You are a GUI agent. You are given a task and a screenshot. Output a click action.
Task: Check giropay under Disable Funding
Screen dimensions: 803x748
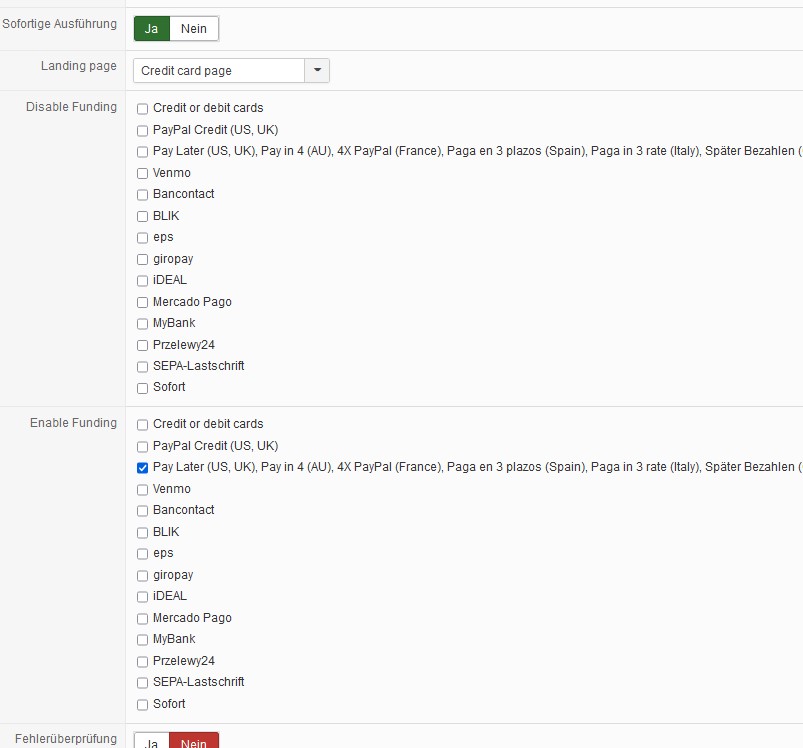pyautogui.click(x=142, y=260)
